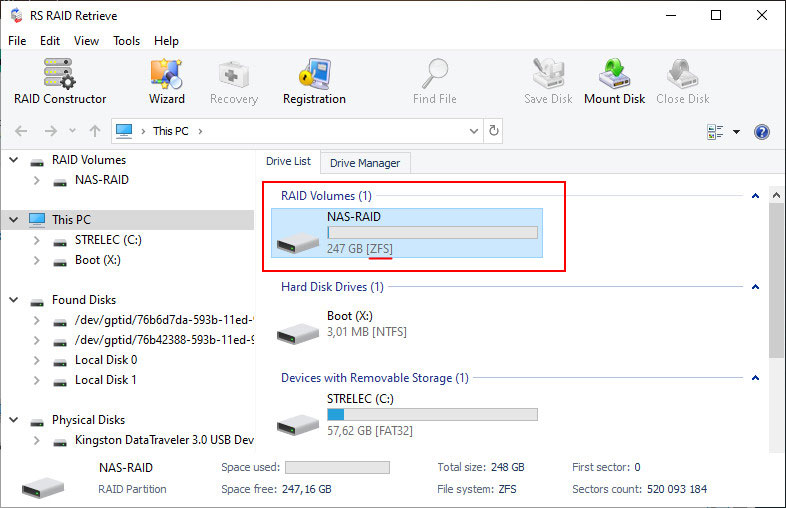Expand the NAS-RAID tree node
This screenshot has width=786, height=508.
click(36, 180)
